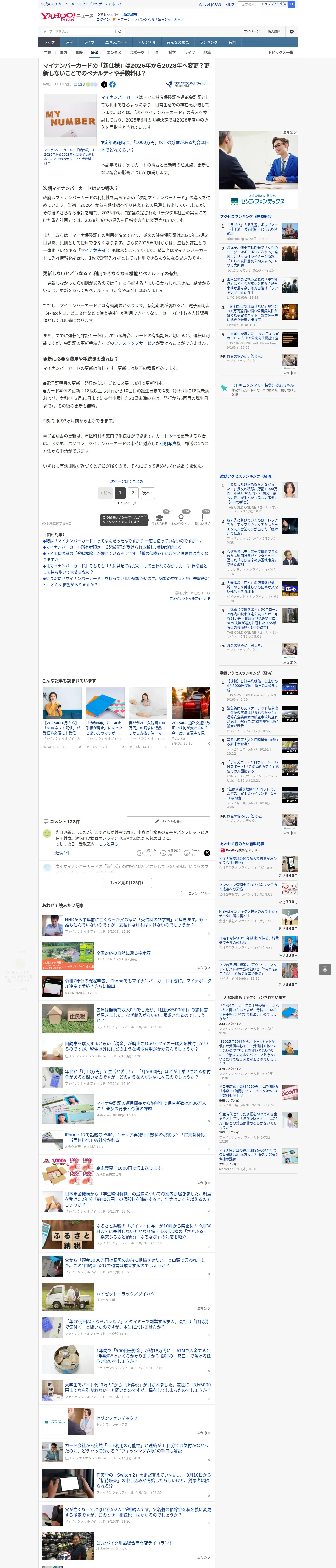Open the エキスパート navigation tab
The width and height of the screenshot is (336, 1568).
click(116, 43)
